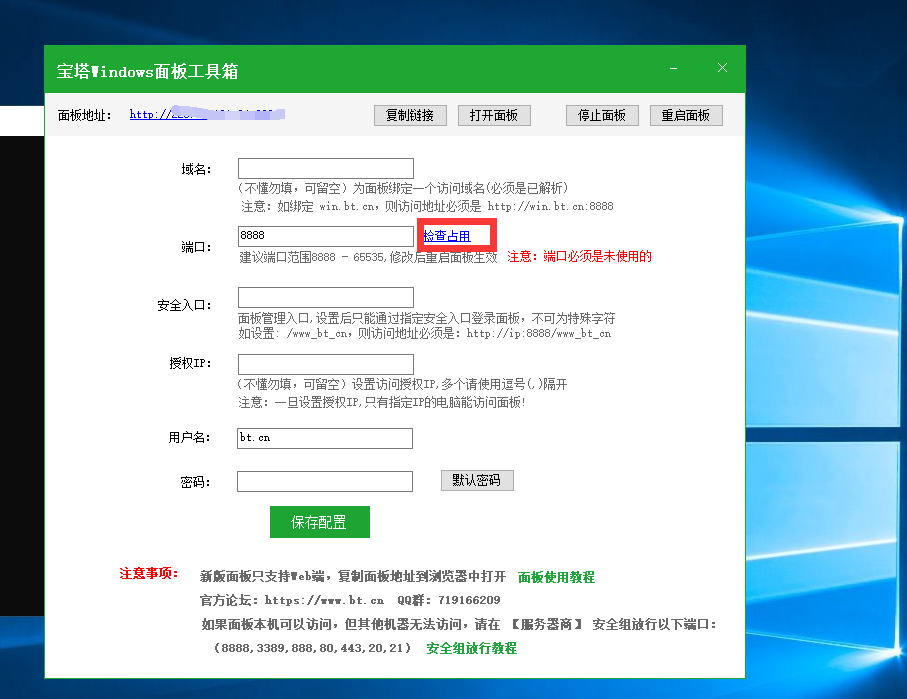
Task: Click the 密码: label
Action: point(196,482)
